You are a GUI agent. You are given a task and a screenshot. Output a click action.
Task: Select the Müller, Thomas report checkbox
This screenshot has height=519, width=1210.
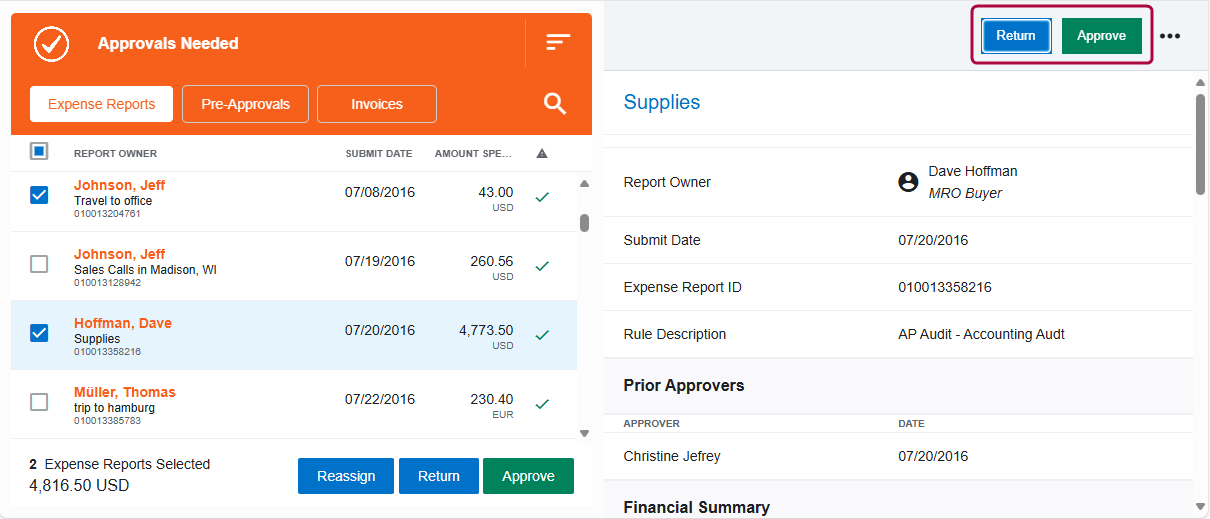[x=39, y=402]
